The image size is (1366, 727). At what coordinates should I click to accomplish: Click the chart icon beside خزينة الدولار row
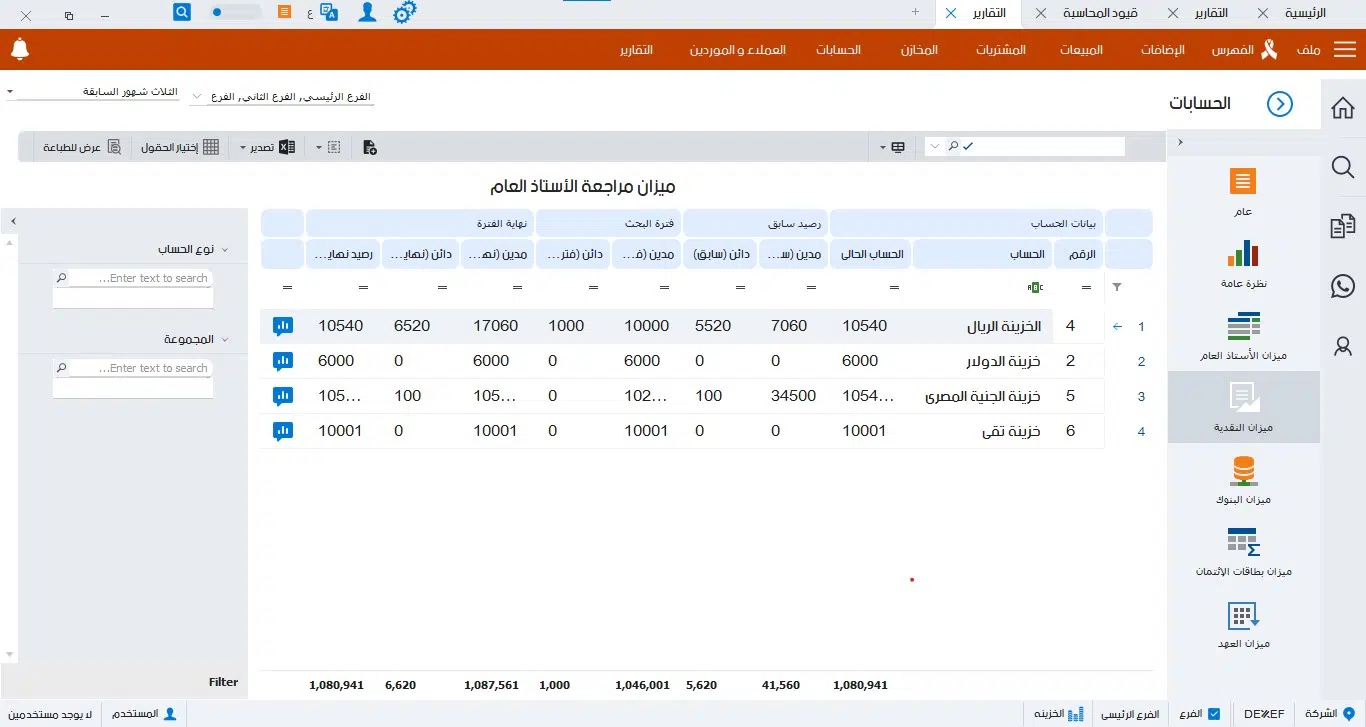(x=283, y=360)
